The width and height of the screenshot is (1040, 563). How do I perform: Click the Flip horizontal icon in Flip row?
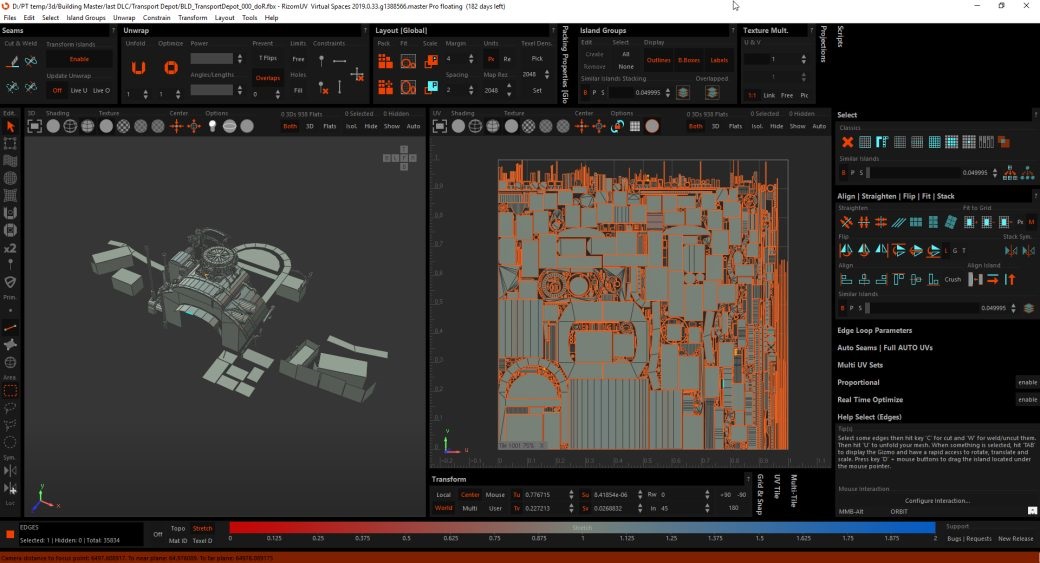pos(846,251)
